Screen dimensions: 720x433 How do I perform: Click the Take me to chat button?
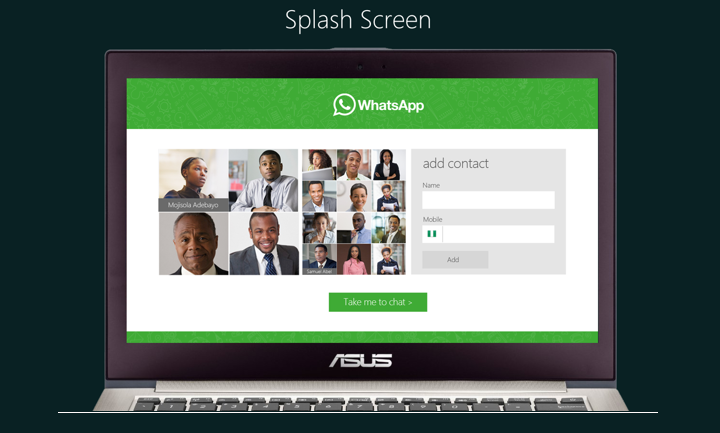[378, 302]
